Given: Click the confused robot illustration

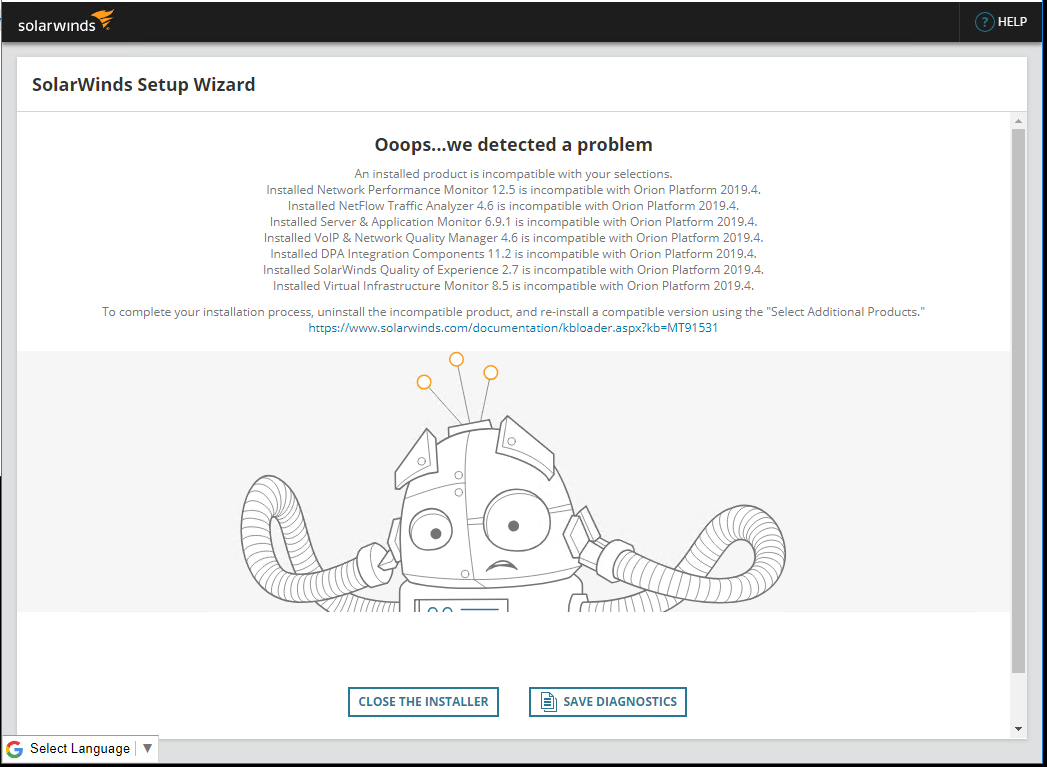Looking at the screenshot, I should coord(513,482).
